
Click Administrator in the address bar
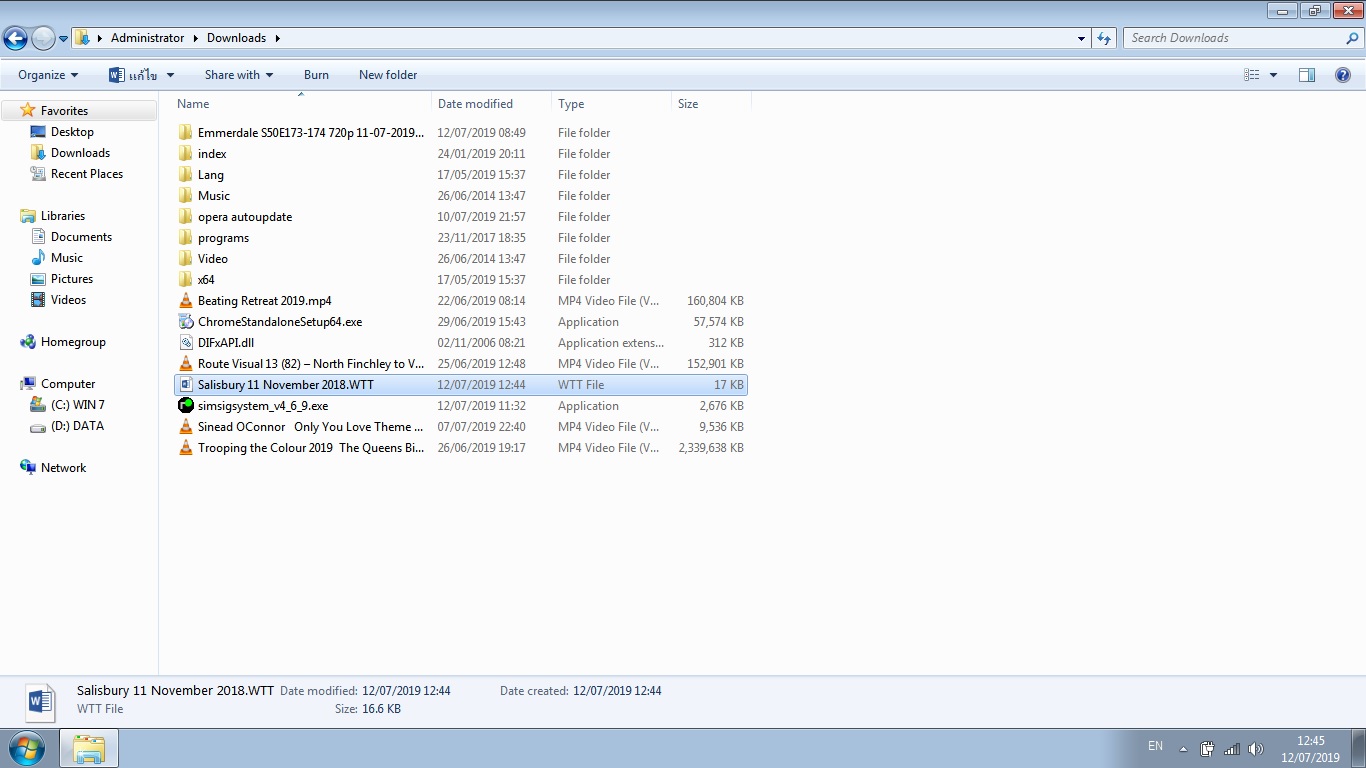click(x=147, y=38)
